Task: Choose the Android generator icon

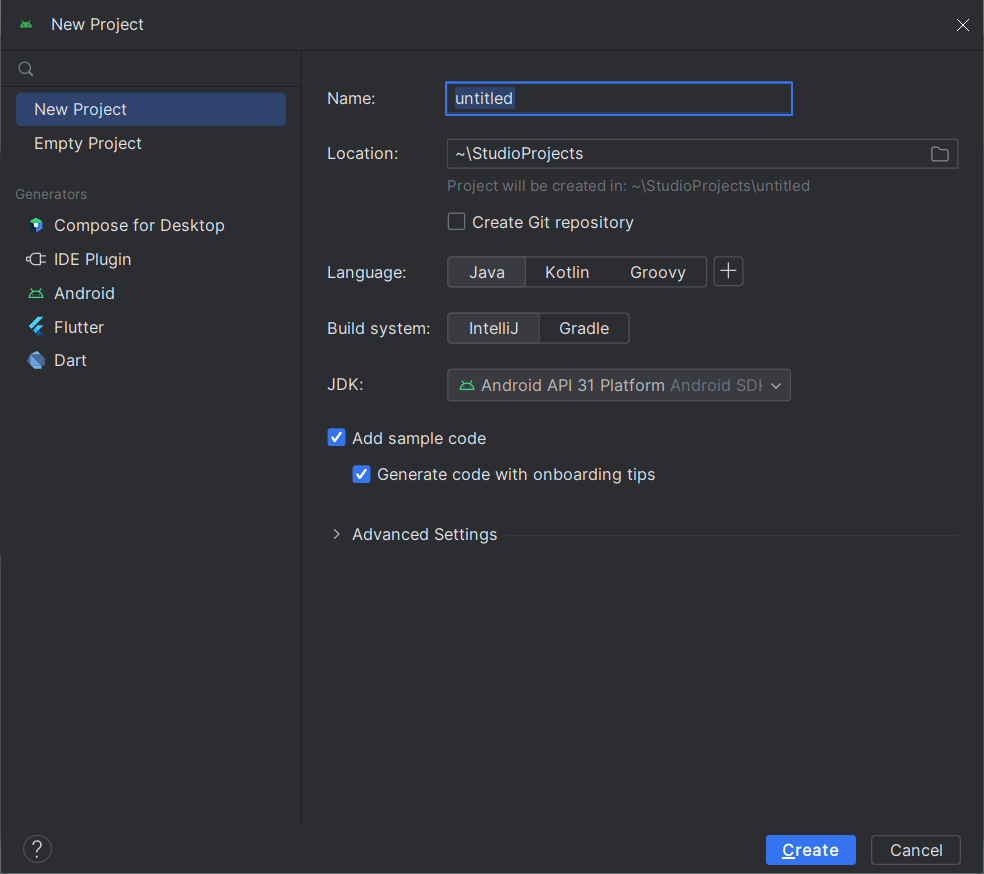Action: pos(36,293)
